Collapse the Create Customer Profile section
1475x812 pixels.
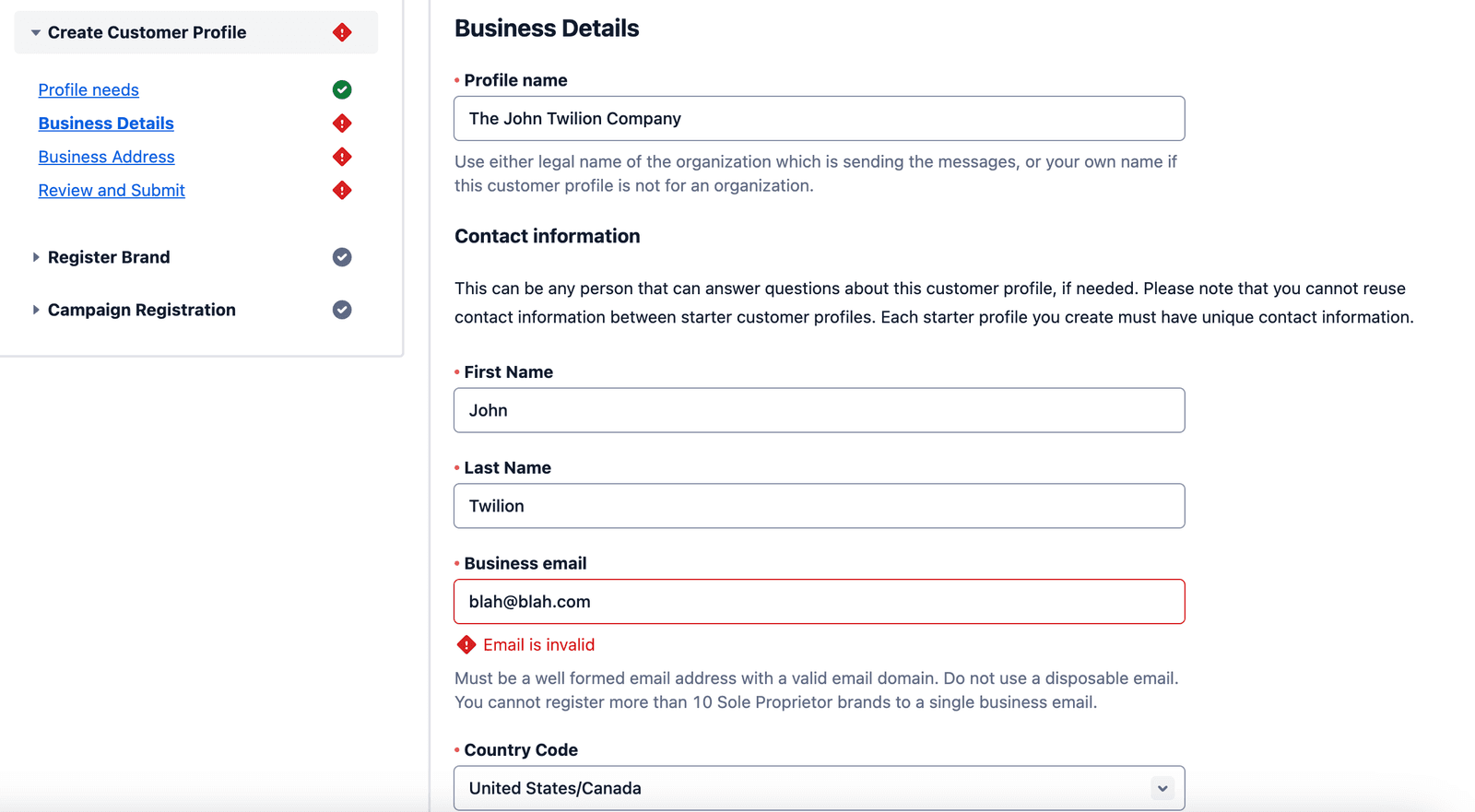(x=35, y=31)
